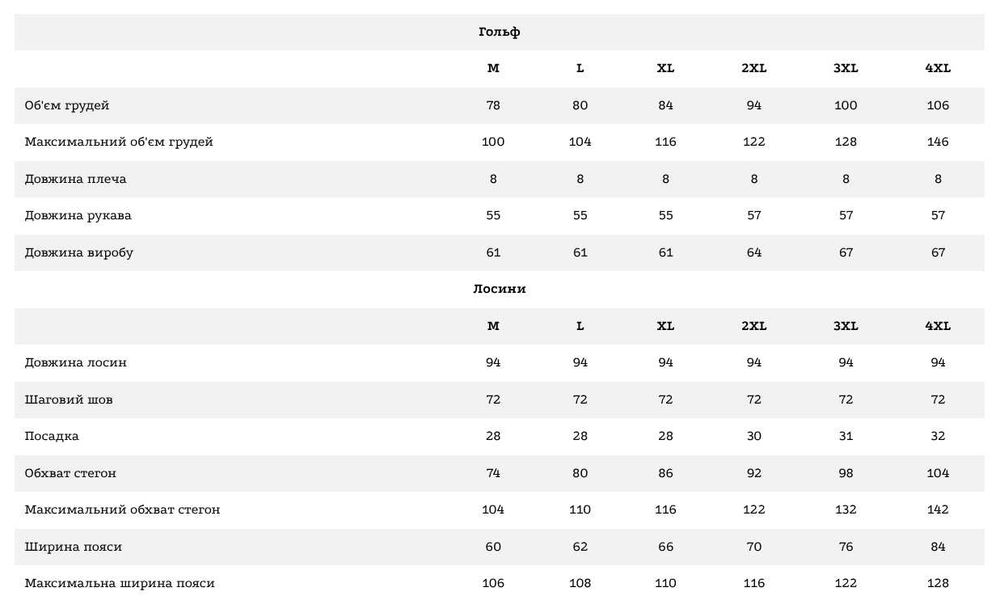Screen dimensions: 1000x614
Task: Select the Об'єм грудей row label
Action: (x=67, y=105)
